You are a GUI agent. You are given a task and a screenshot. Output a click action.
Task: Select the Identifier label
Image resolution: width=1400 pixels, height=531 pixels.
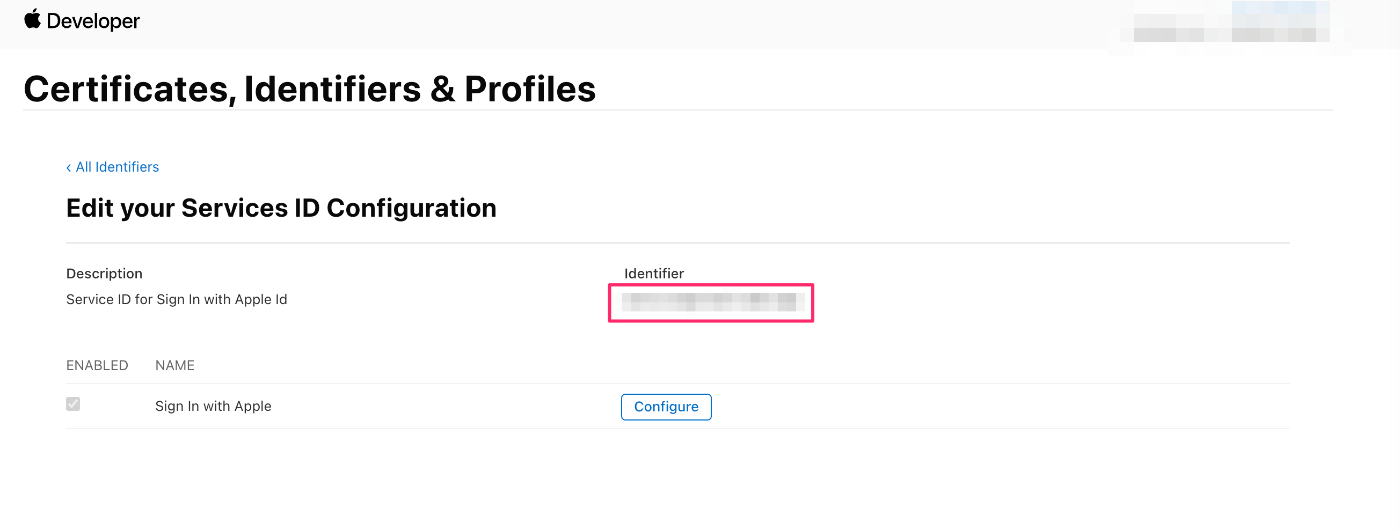click(x=654, y=274)
